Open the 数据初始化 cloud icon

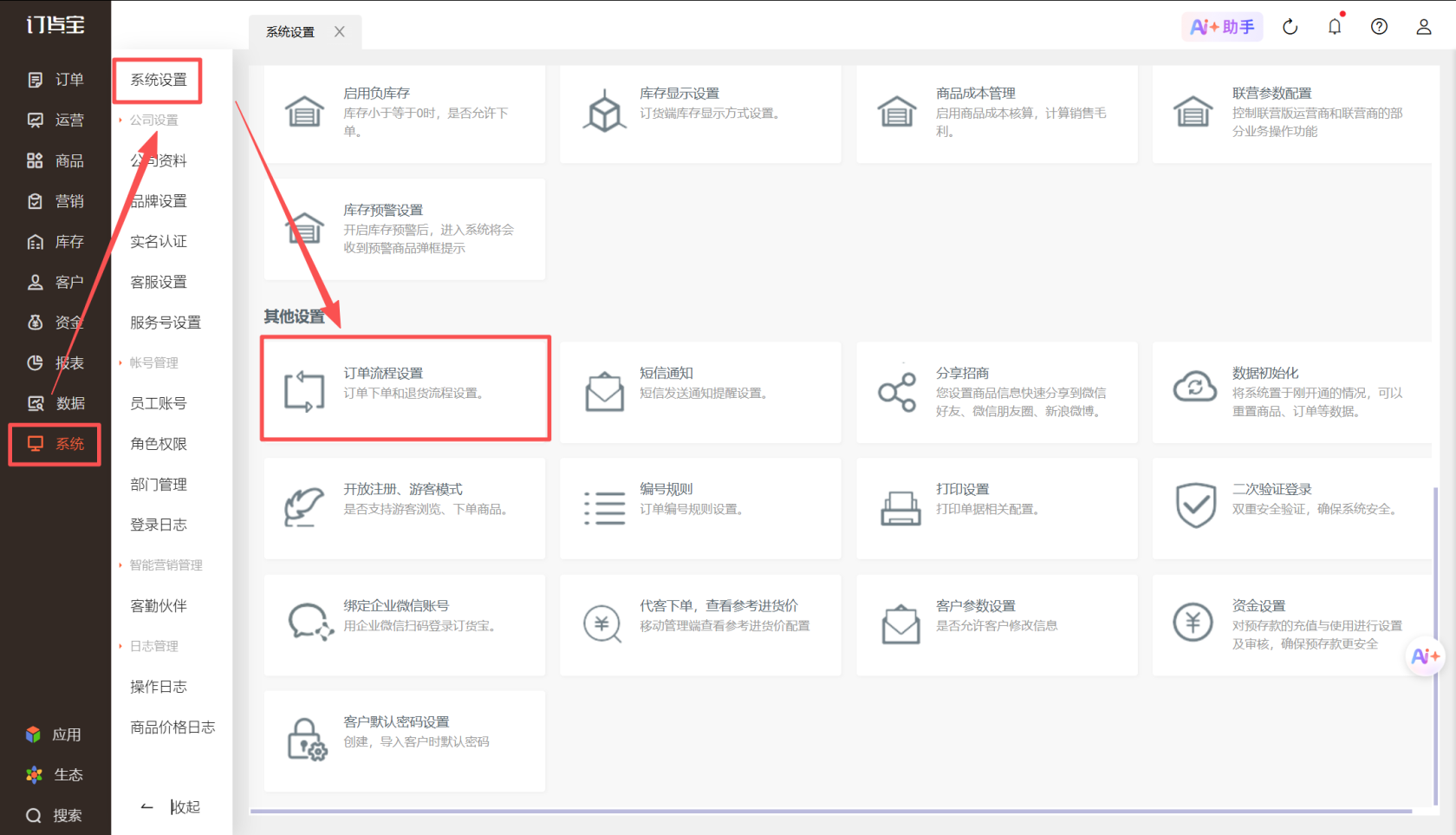(x=1194, y=387)
